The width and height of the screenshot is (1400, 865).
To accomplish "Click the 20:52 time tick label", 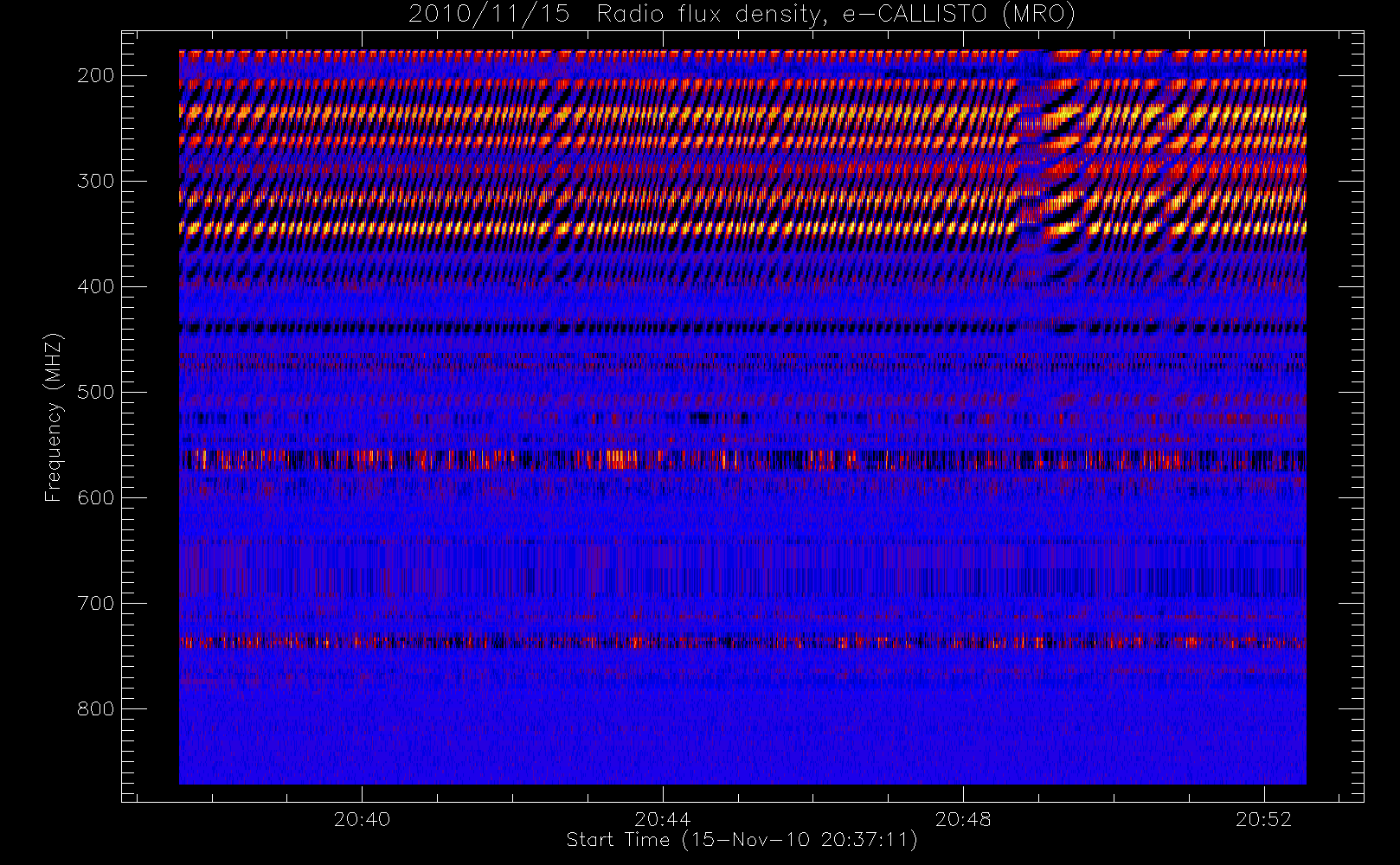I will tap(1264, 819).
